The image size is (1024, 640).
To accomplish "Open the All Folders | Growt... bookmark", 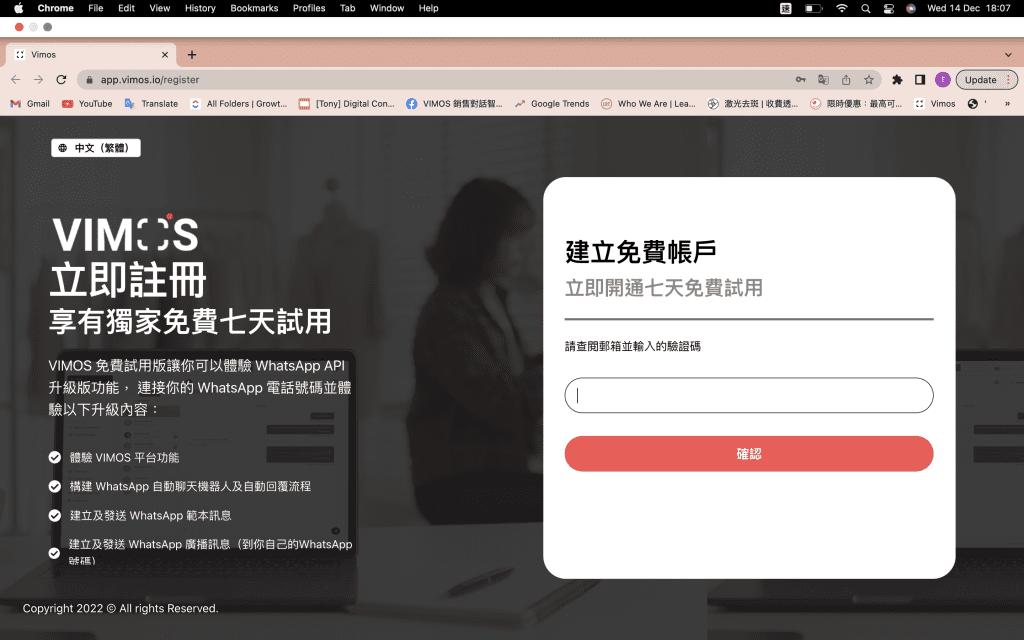I will tap(239, 104).
